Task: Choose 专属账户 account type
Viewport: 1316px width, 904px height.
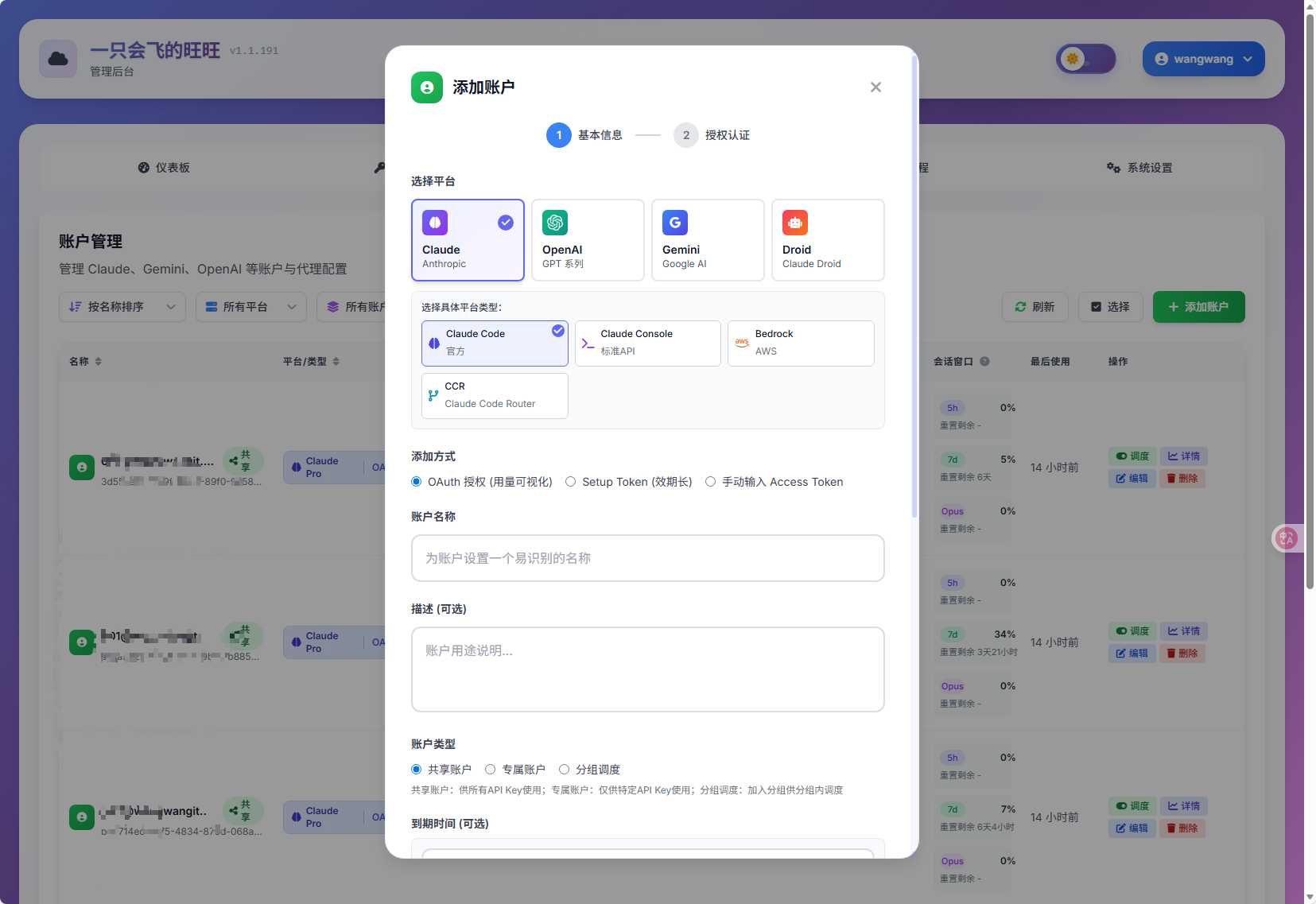Action: pyautogui.click(x=491, y=770)
